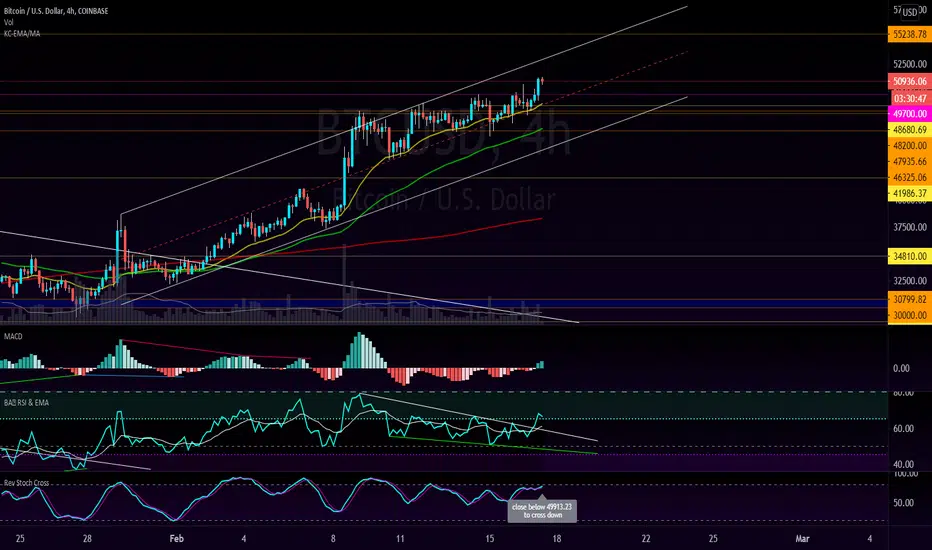Click the Feb date on time axis
The image size is (932, 550).
tap(177, 539)
